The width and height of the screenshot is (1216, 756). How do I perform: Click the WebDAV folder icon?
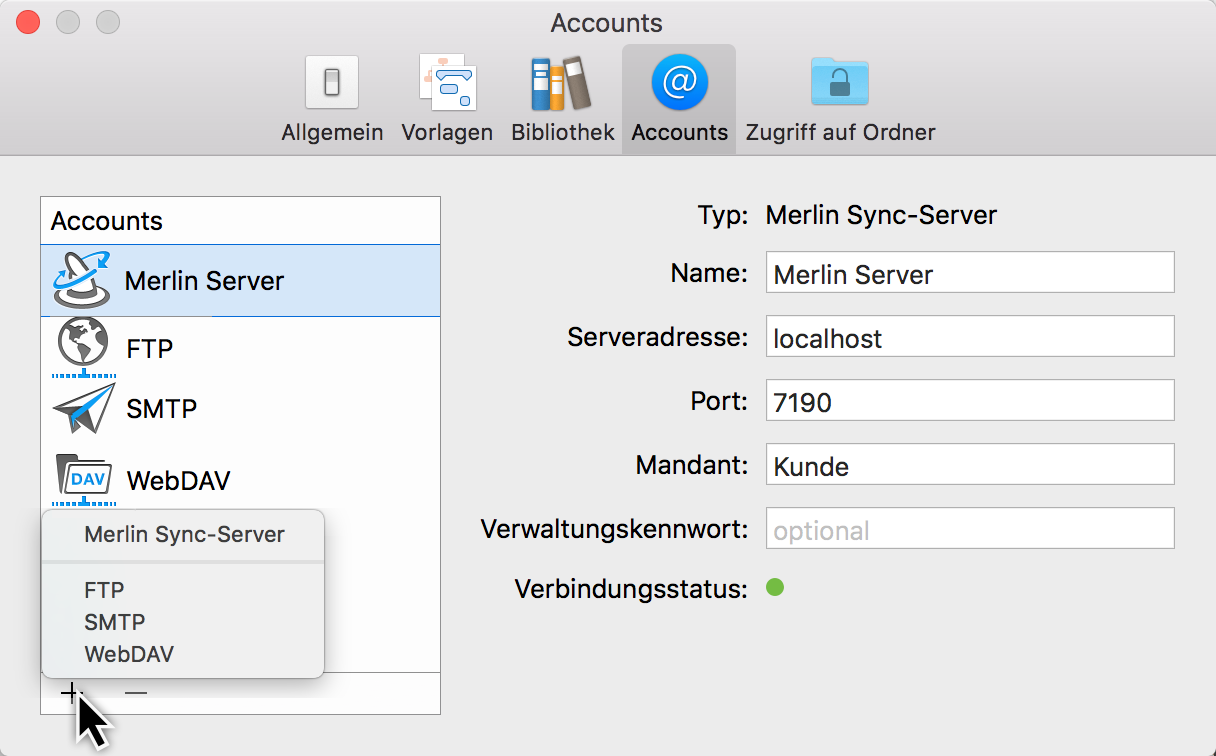pos(84,480)
